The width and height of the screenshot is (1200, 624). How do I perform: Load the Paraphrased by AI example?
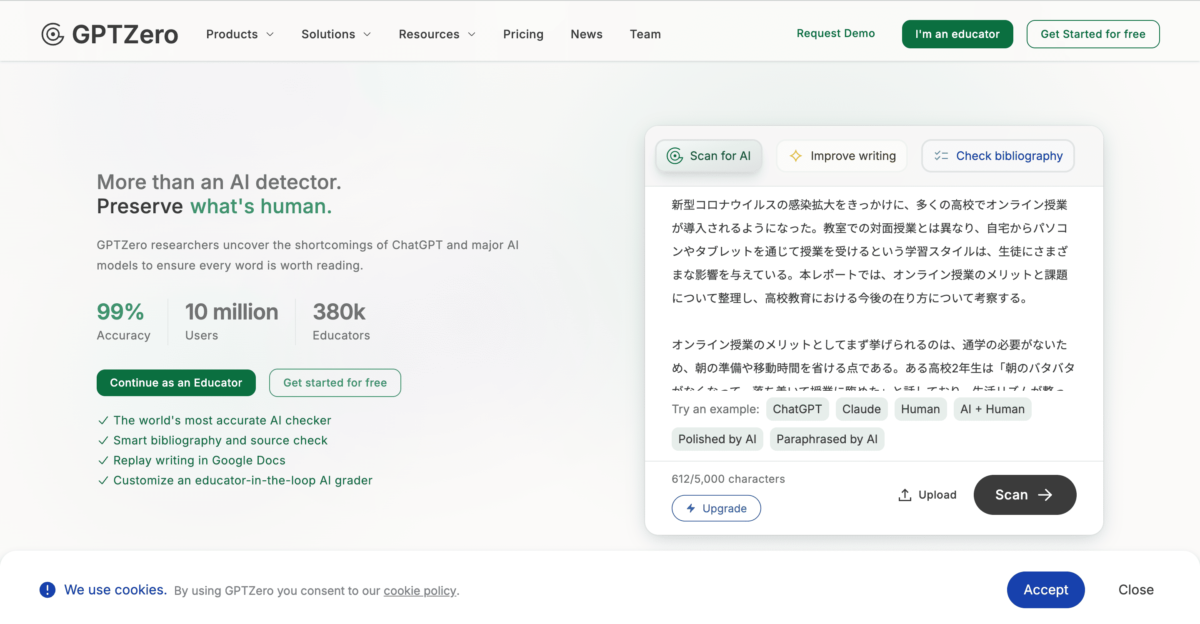827,439
